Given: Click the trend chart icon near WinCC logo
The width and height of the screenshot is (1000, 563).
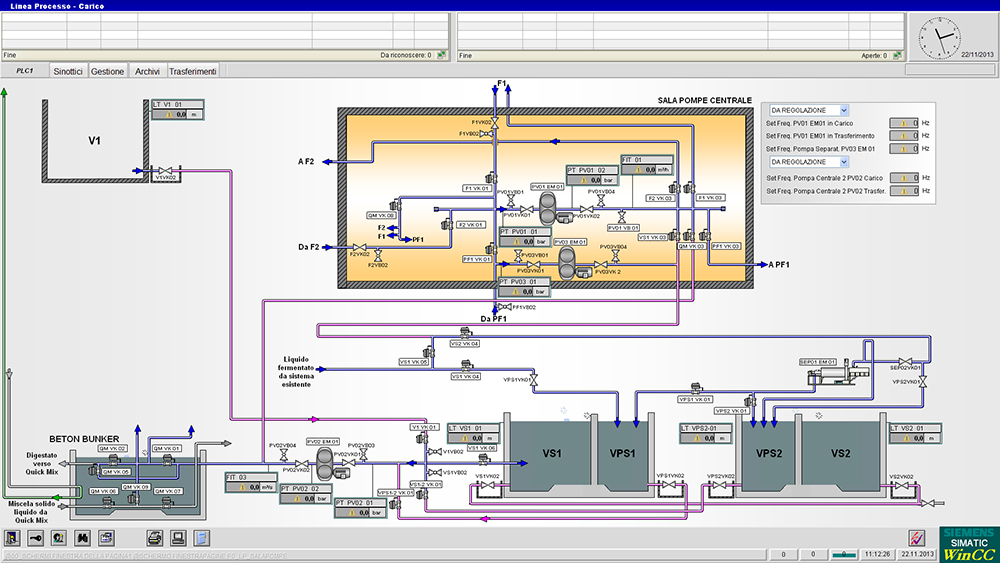Looking at the screenshot, I should [x=916, y=538].
